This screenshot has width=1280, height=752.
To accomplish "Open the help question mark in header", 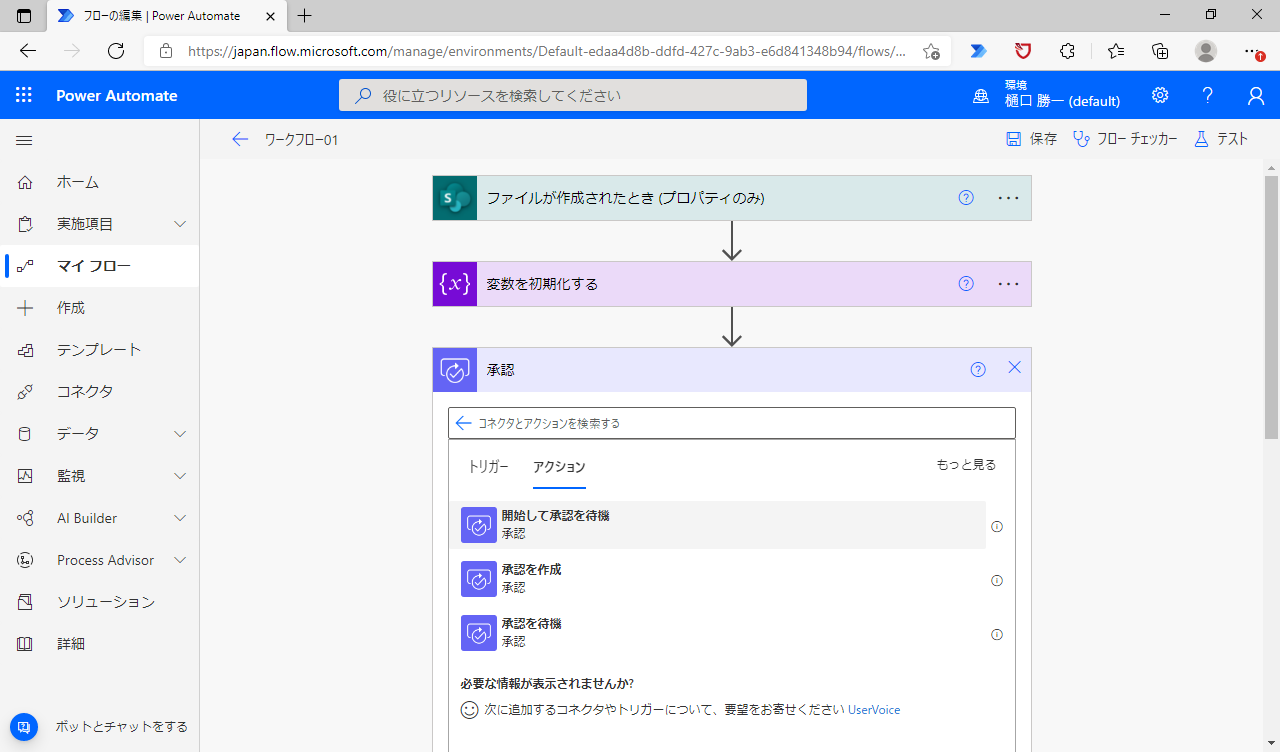I will pyautogui.click(x=1208, y=95).
